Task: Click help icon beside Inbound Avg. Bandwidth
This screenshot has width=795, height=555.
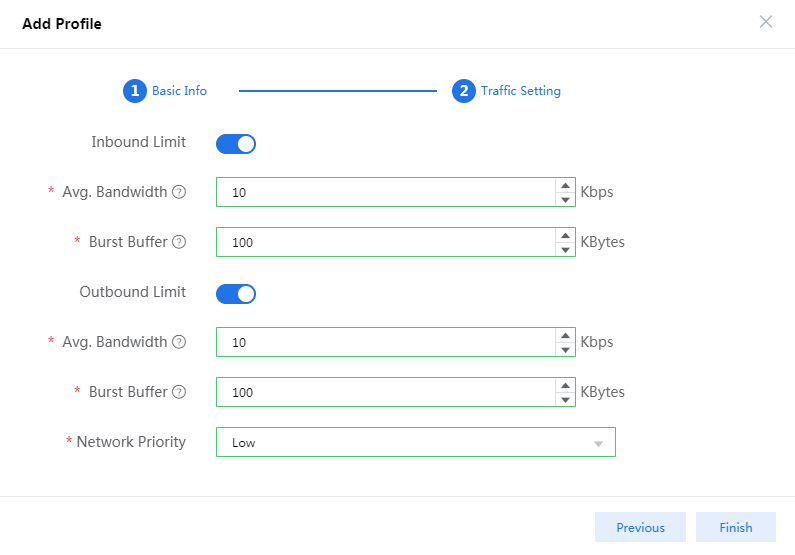Action: pos(179,192)
